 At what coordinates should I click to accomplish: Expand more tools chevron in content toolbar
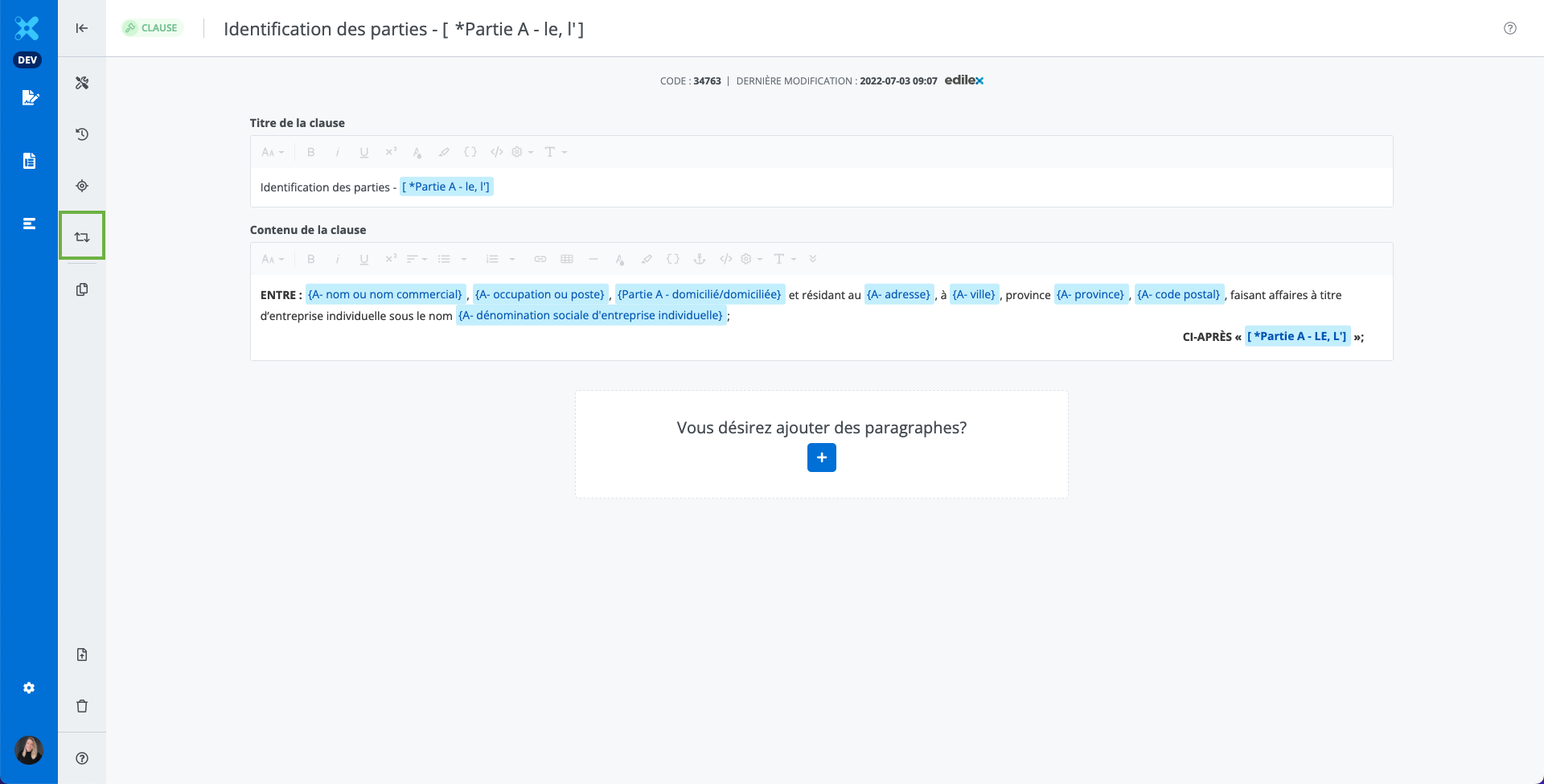[813, 259]
